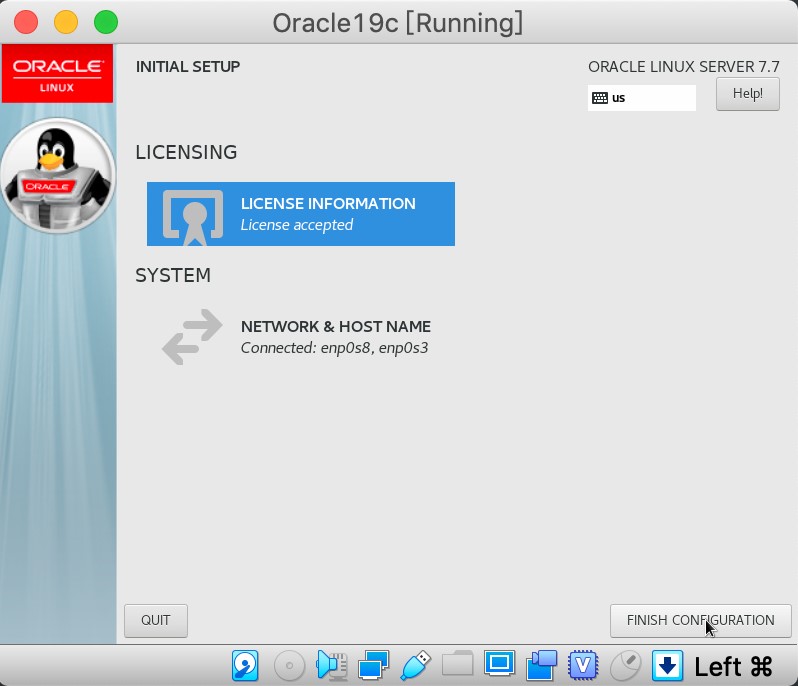This screenshot has width=798, height=686.
Task: Click the display settings status icon
Action: [499, 663]
